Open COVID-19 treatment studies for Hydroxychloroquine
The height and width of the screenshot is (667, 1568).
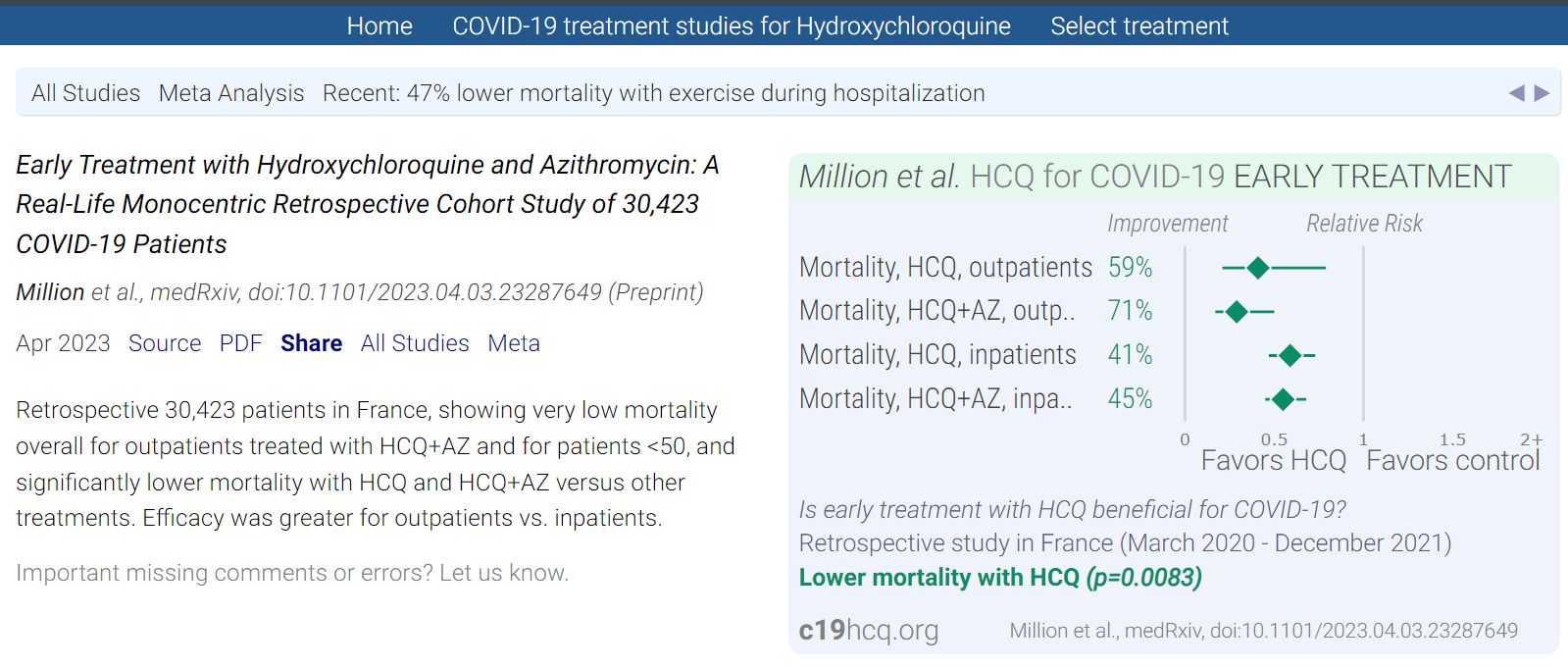[731, 26]
